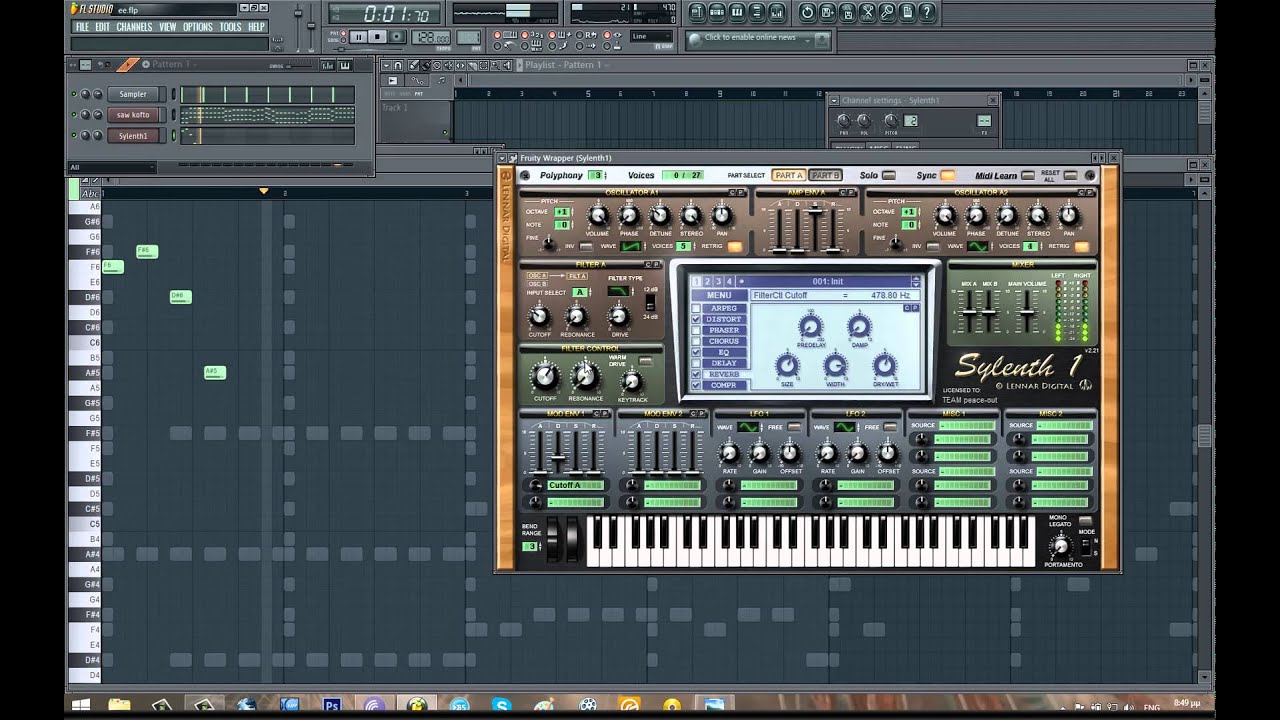Click the audio editor scissors icon
Viewport: 1280px width, 720px height.
click(868, 12)
